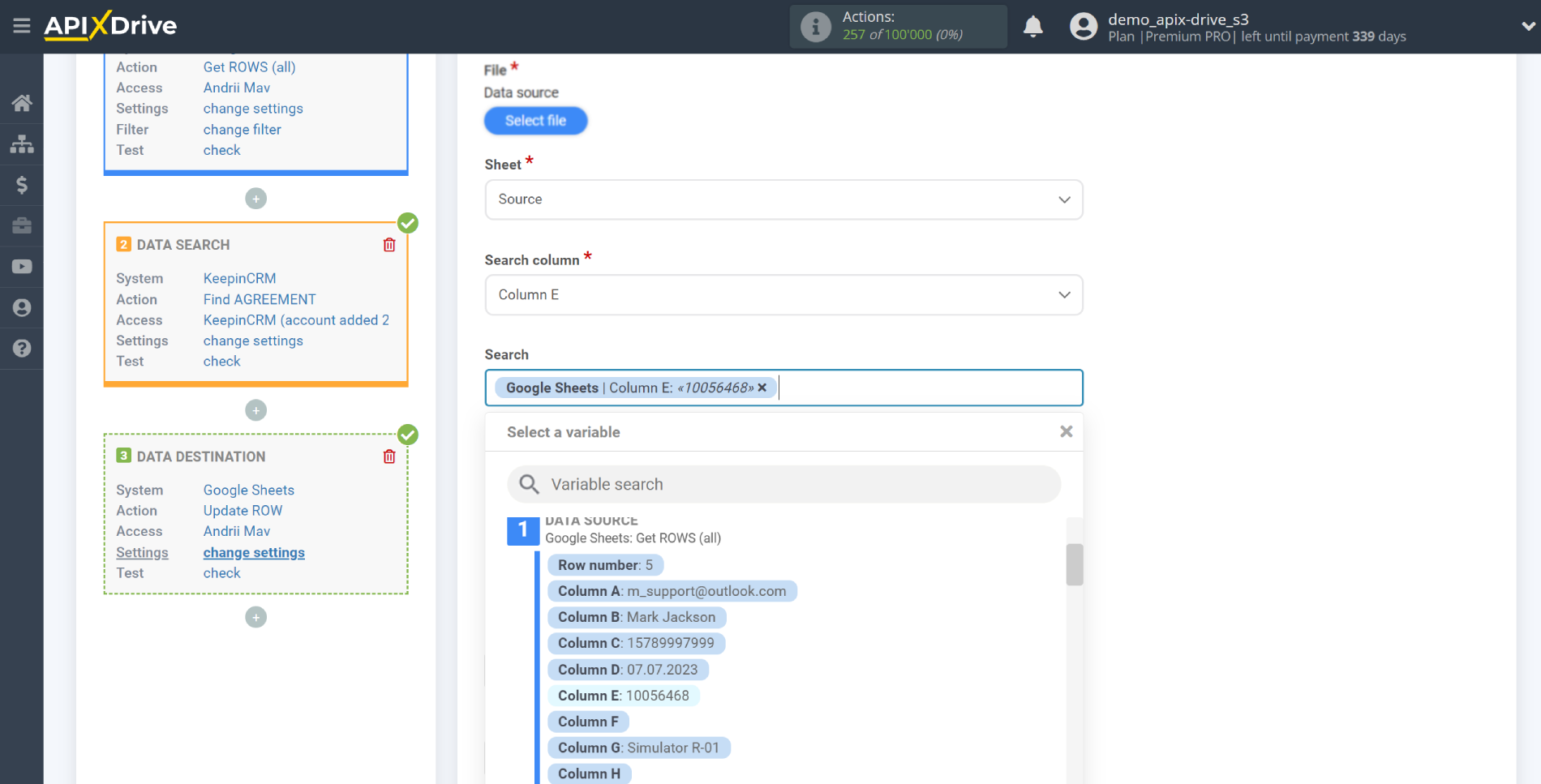
Task: Click change settings in Data Source block
Action: 253,109
